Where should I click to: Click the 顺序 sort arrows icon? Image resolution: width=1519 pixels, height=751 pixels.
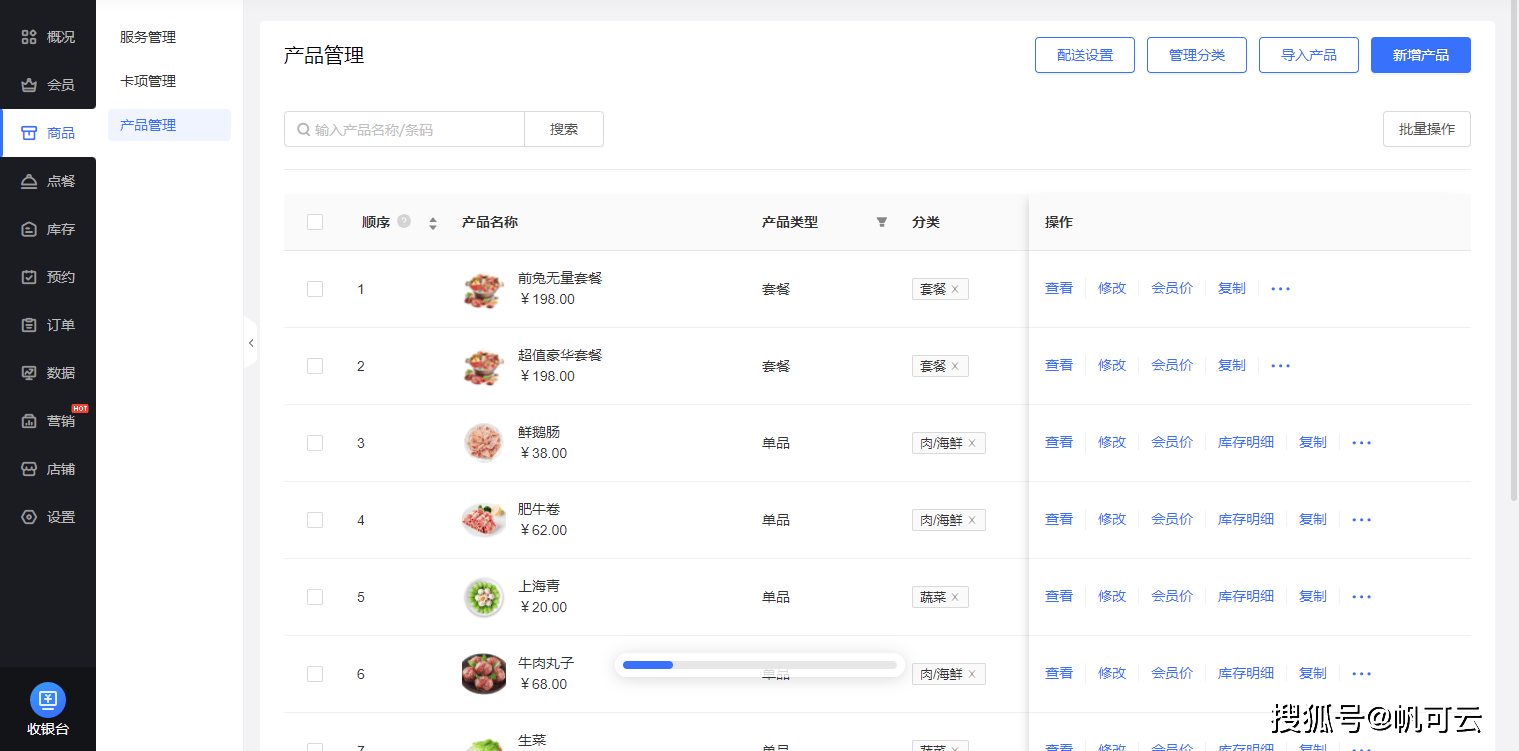(433, 223)
